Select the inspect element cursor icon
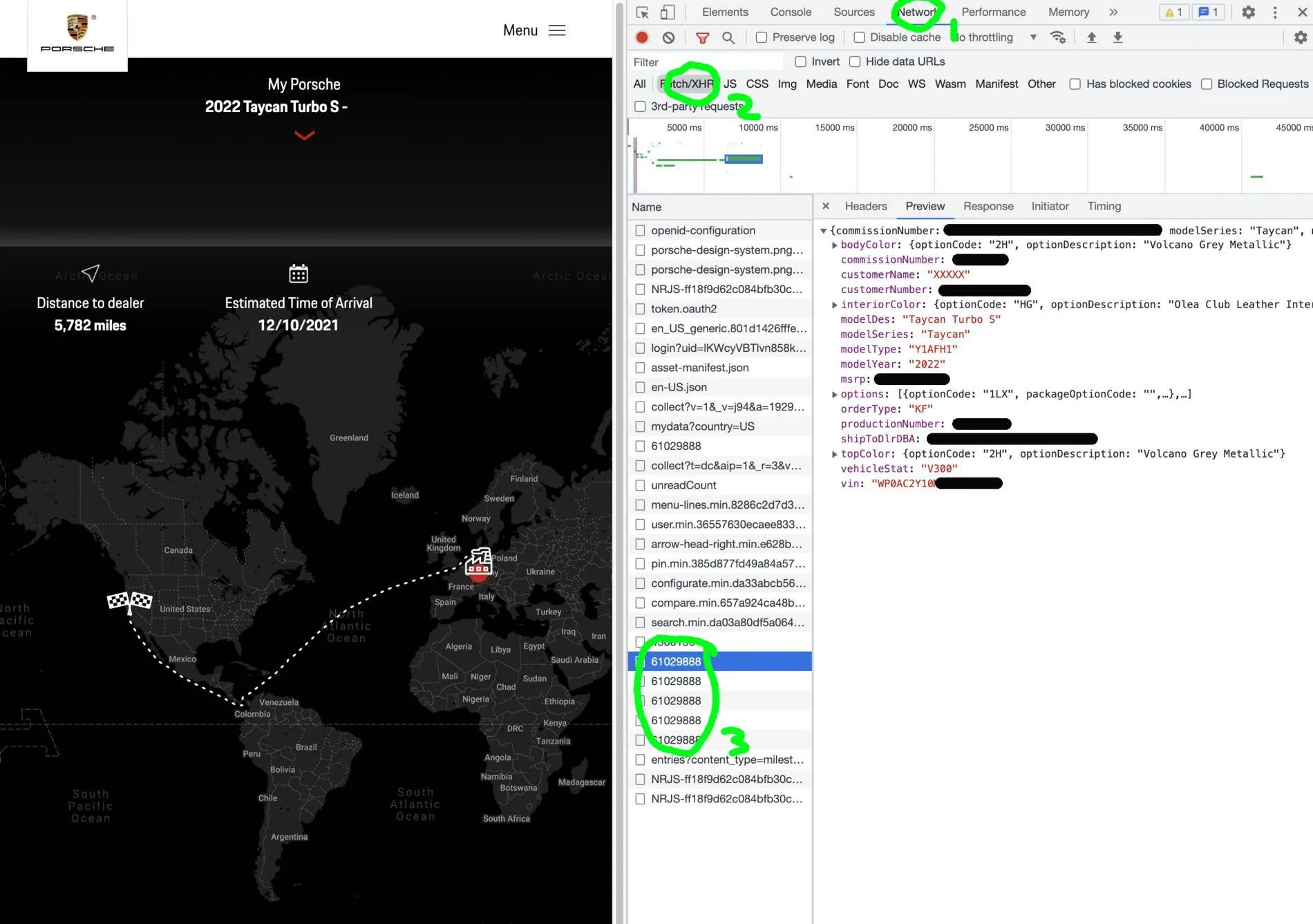Viewport: 1313px width, 924px height. click(x=642, y=12)
